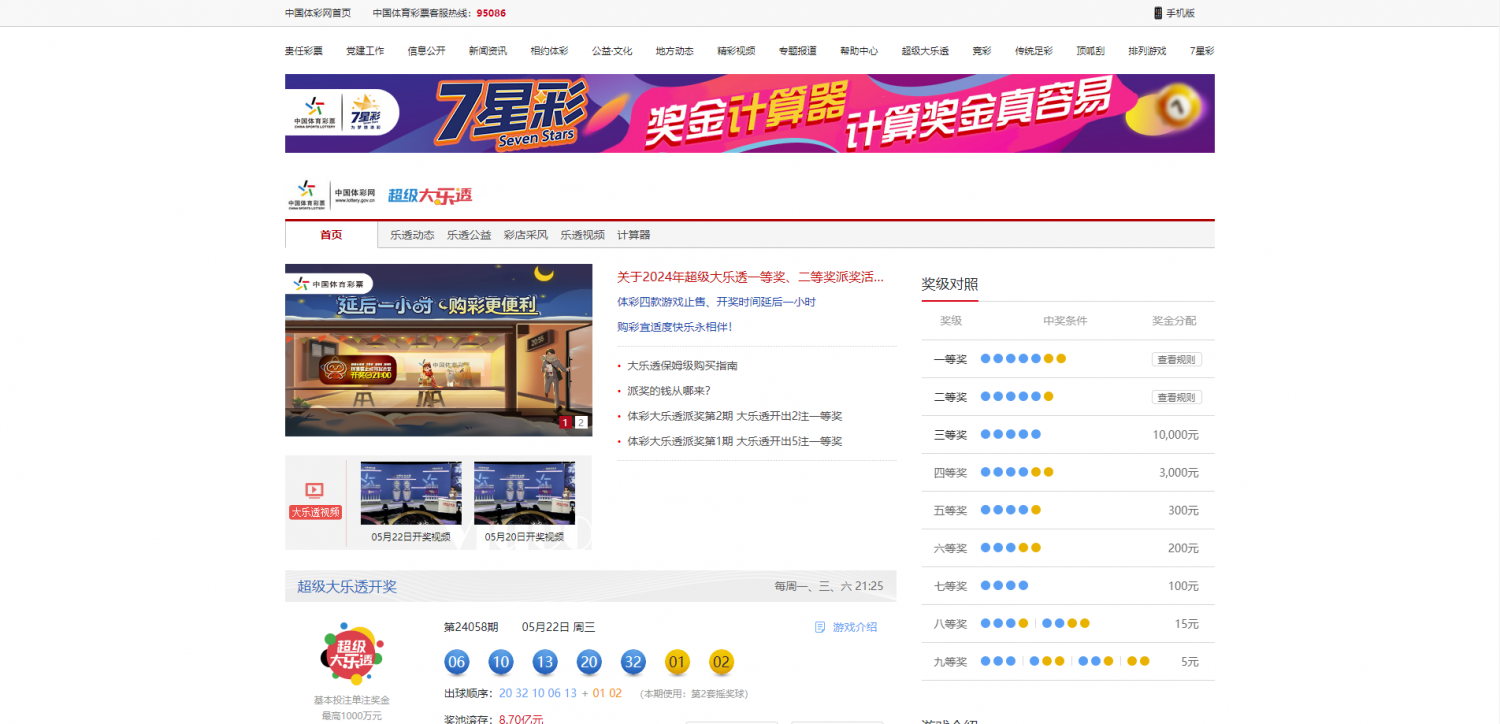Click the 第24058期 draw number
This screenshot has height=724, width=1500.
pyautogui.click(x=471, y=627)
